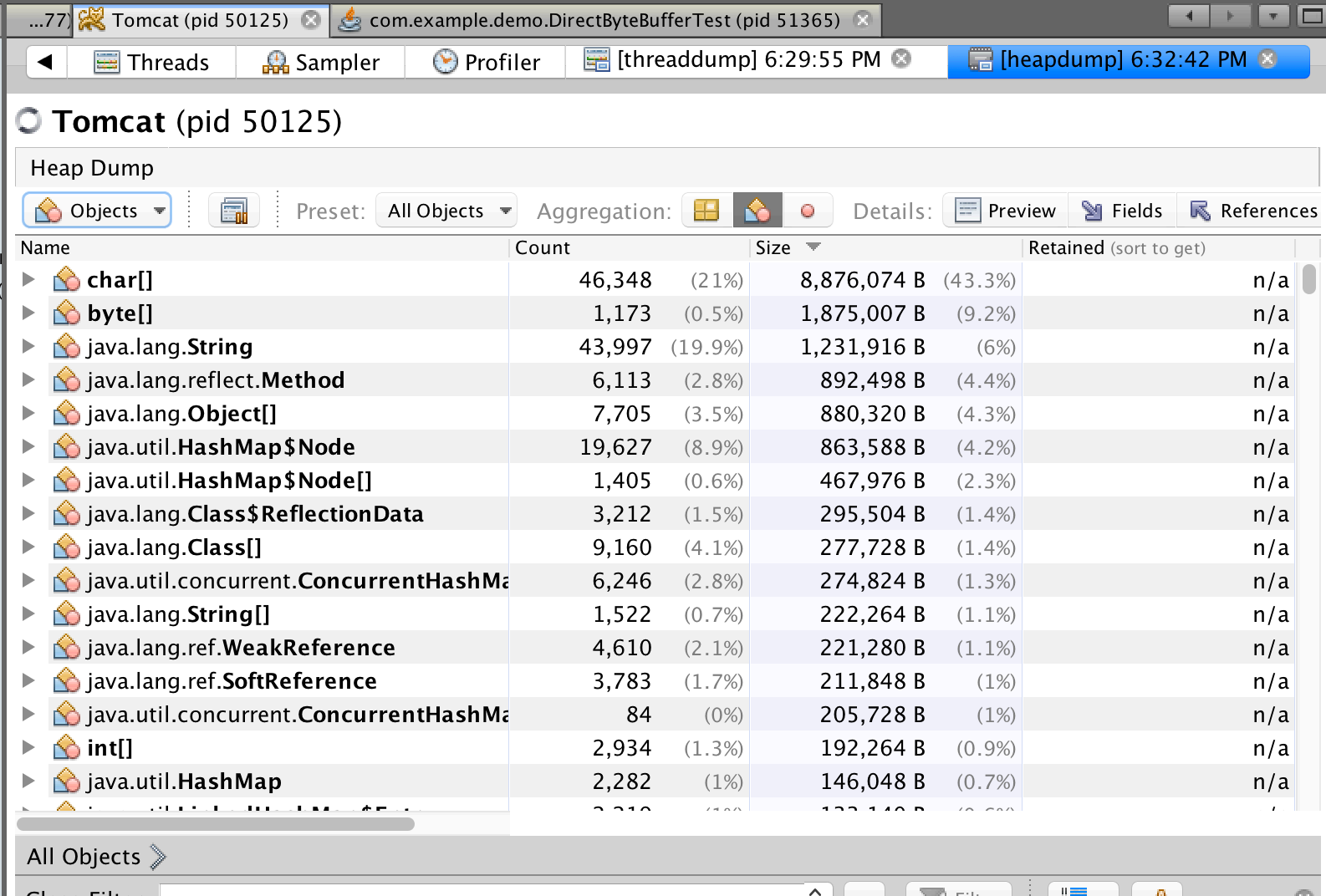Close the DirectByteBufferTest tab
Screen dimensions: 1326x896
[863, 20]
